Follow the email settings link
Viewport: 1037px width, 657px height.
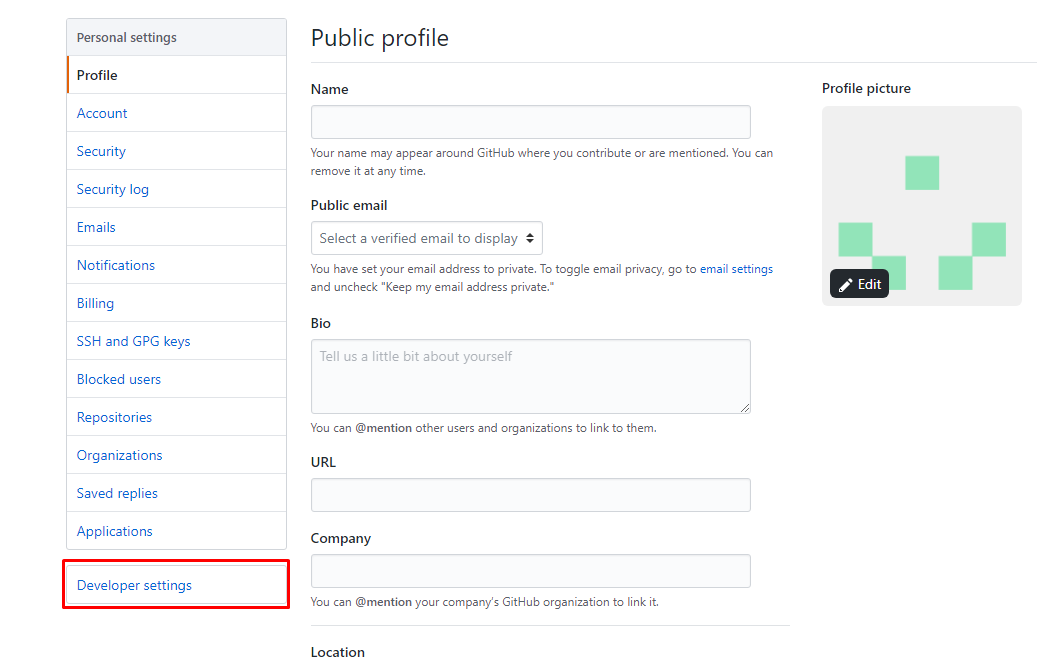736,269
